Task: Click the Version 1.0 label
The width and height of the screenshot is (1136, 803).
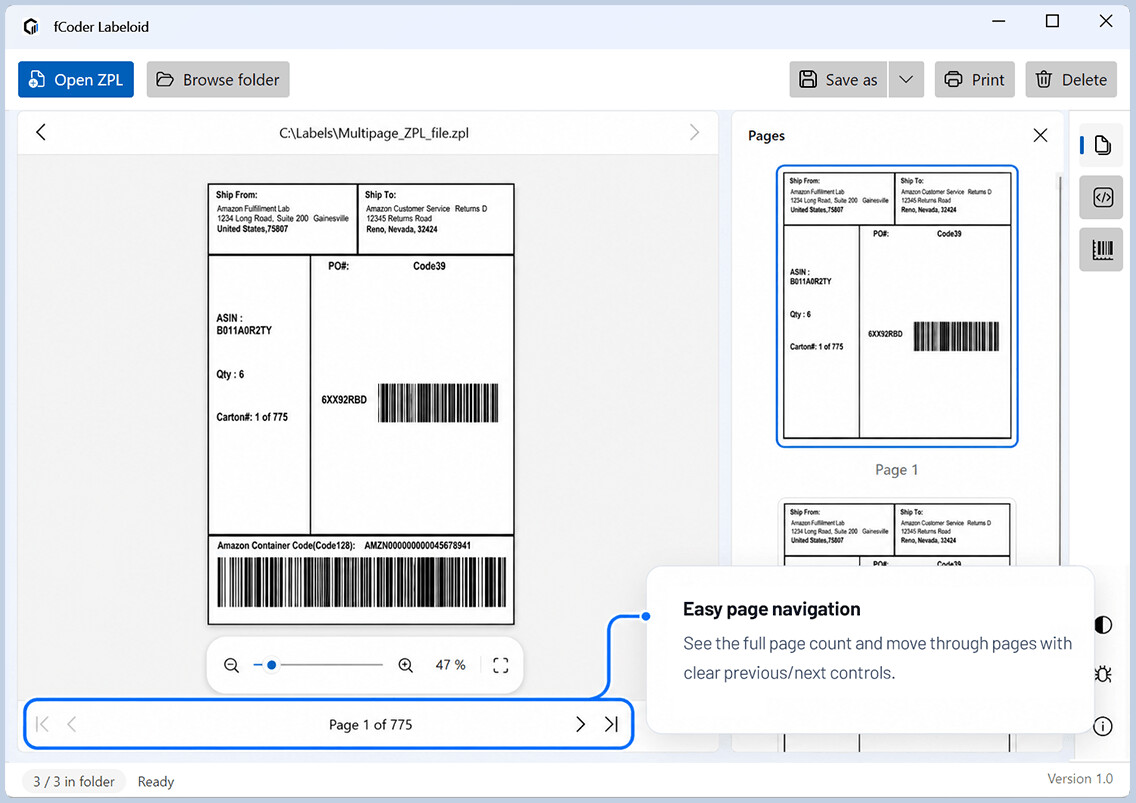Action: pos(1079,778)
